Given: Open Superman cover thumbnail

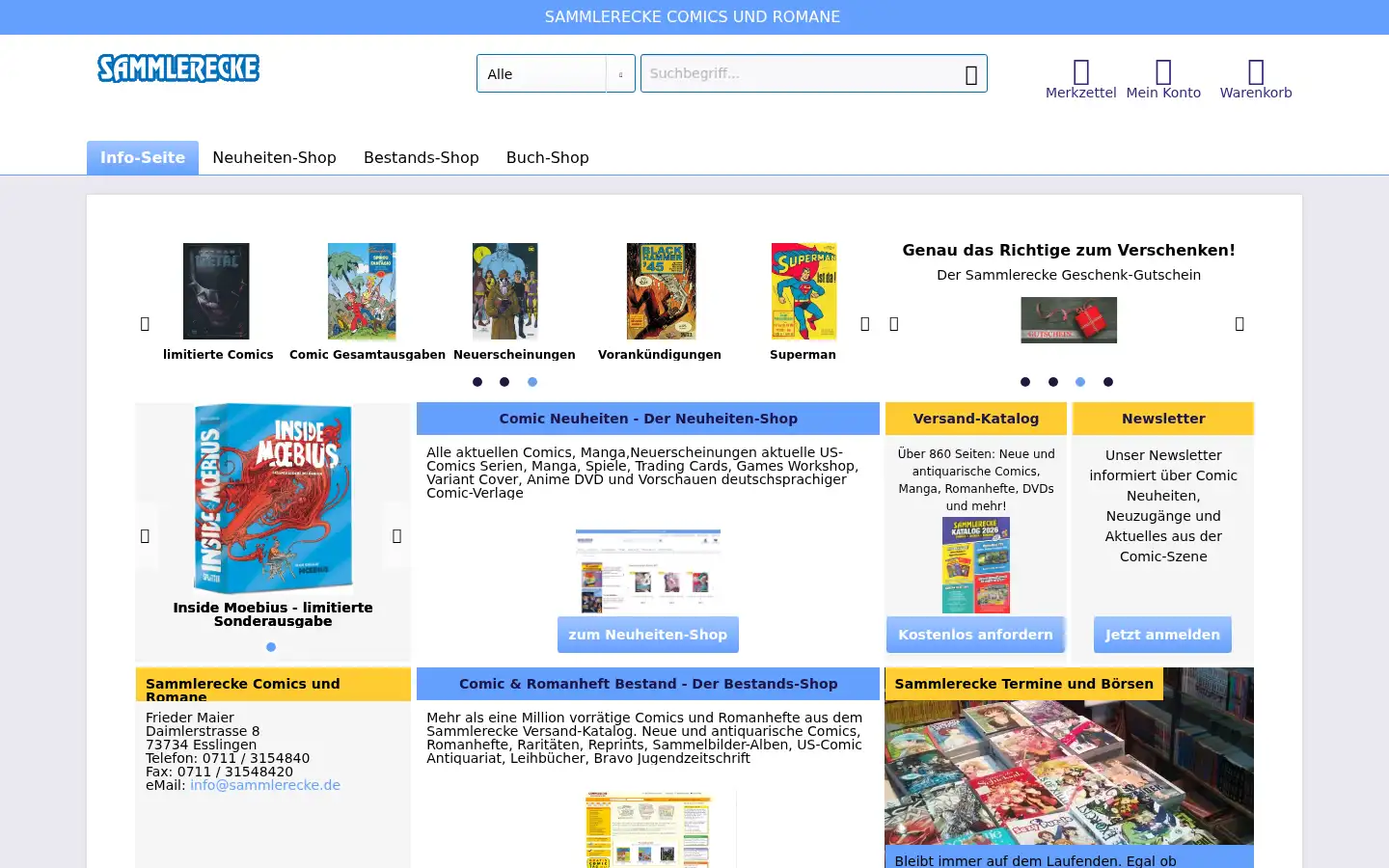Looking at the screenshot, I should [803, 291].
